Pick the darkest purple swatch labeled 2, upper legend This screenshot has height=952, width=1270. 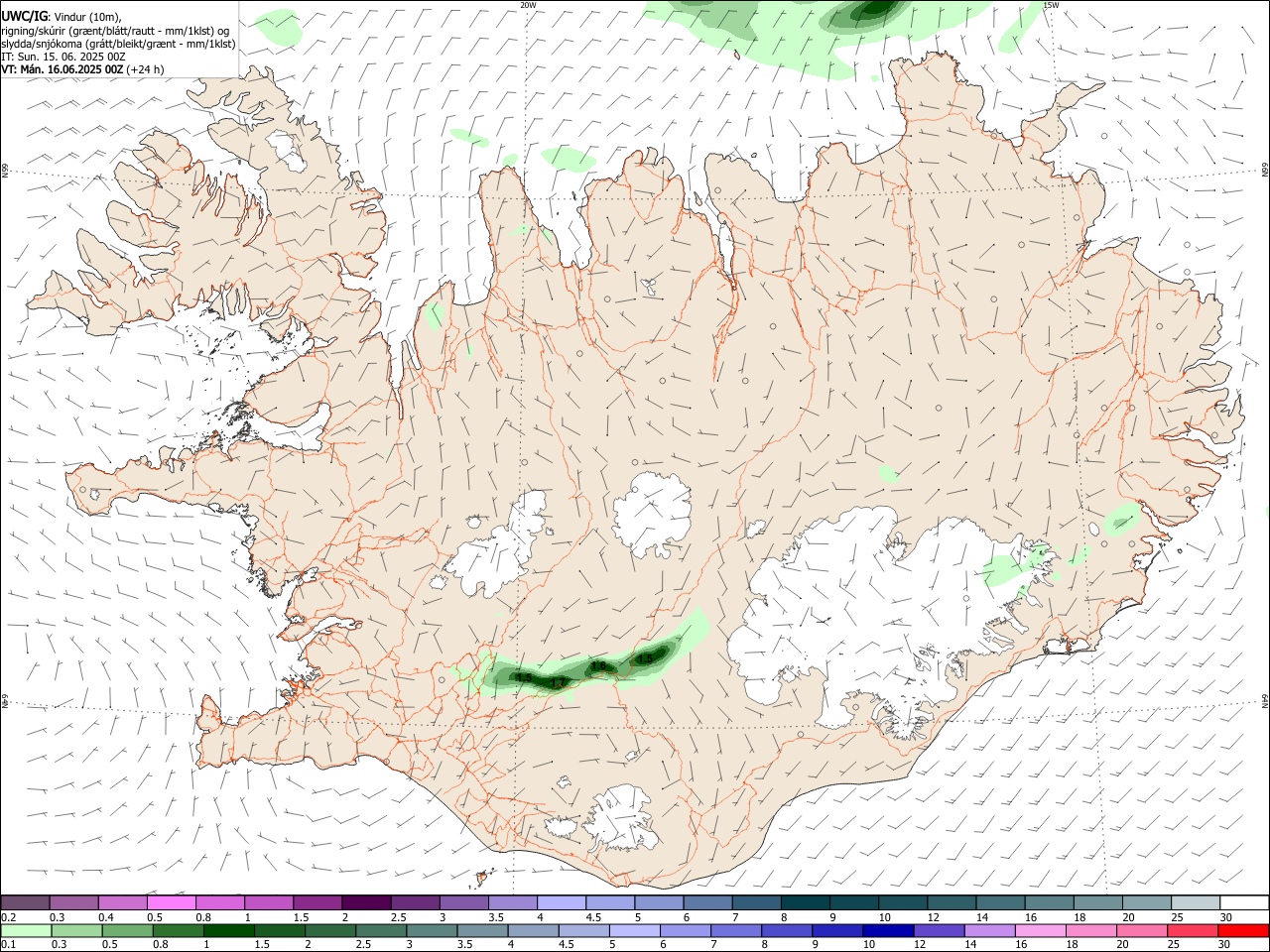pos(366,903)
